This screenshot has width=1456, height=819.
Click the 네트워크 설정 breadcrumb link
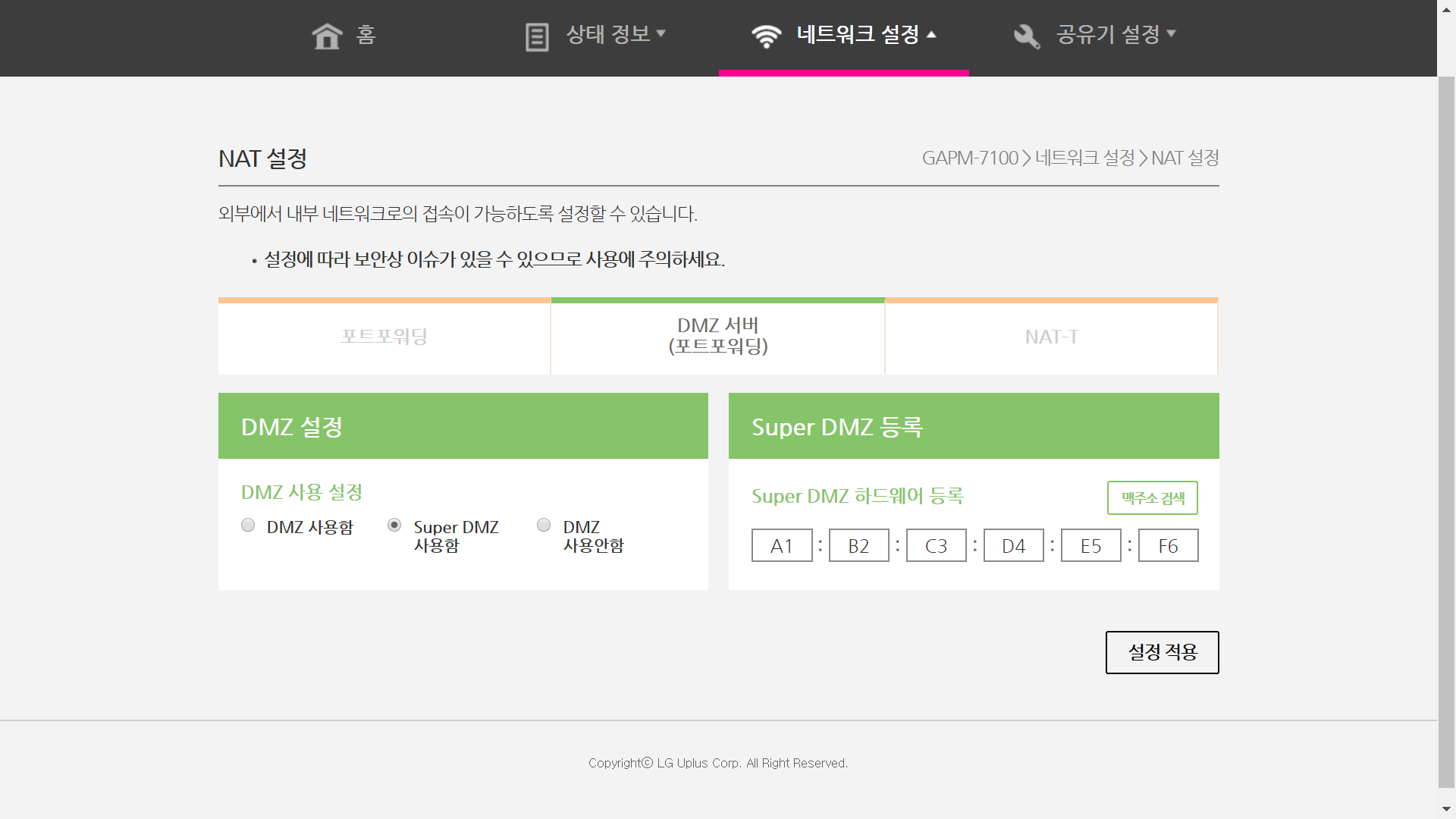1084,158
